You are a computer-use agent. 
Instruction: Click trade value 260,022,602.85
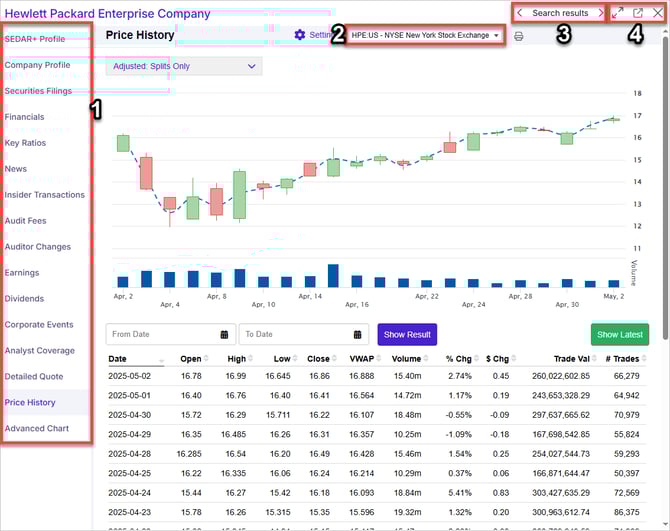561,376
